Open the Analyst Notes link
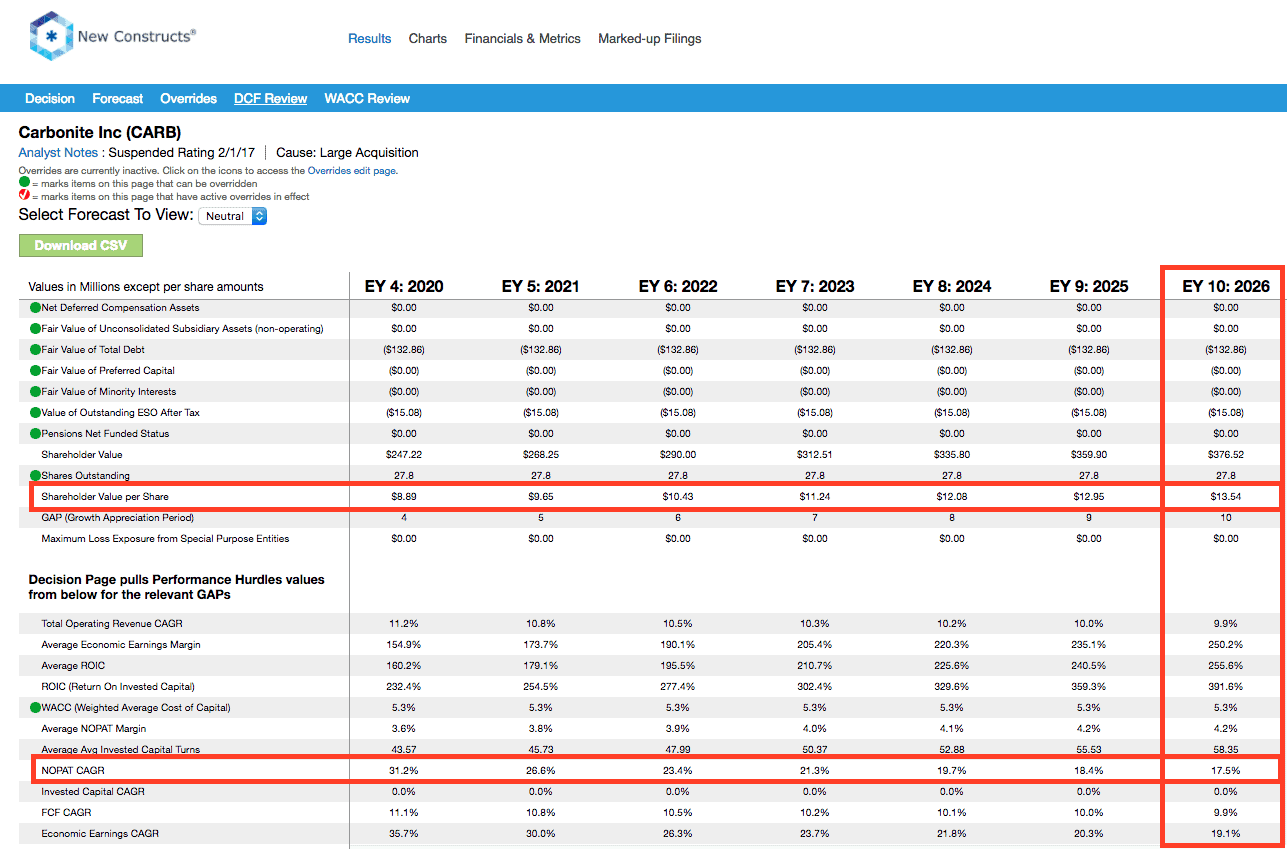Image resolution: width=1287 pixels, height=849 pixels. pyautogui.click(x=58, y=153)
